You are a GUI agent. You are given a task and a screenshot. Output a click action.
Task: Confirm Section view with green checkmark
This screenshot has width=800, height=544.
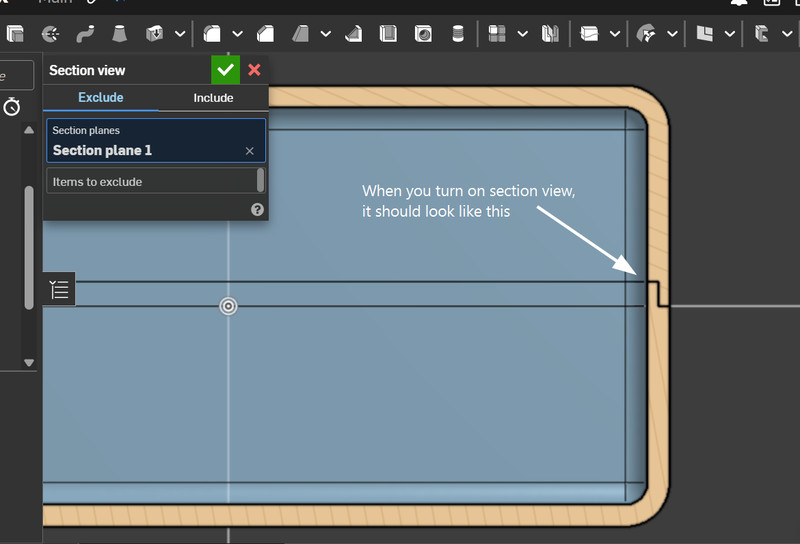(226, 70)
